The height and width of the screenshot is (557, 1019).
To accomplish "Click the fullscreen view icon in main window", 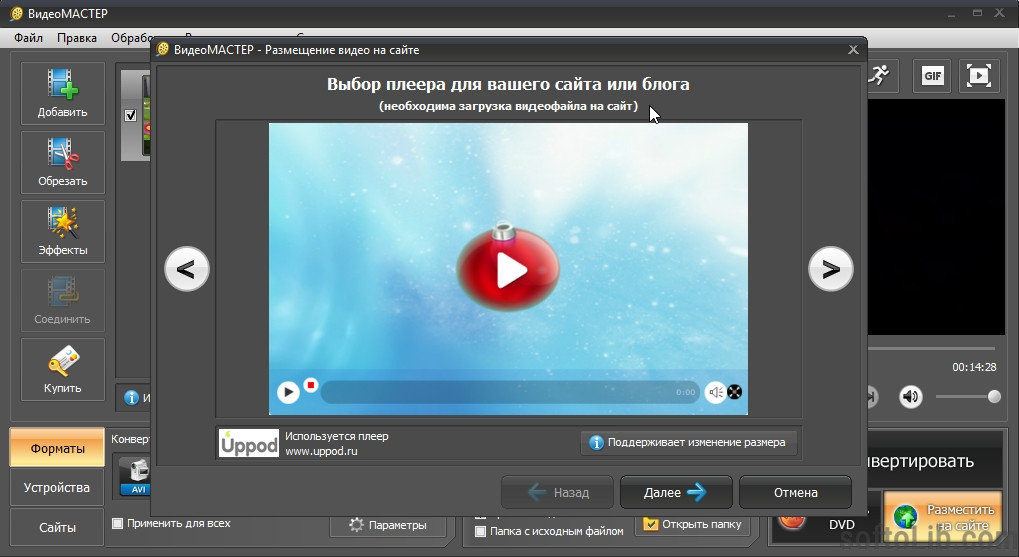I will point(979,75).
